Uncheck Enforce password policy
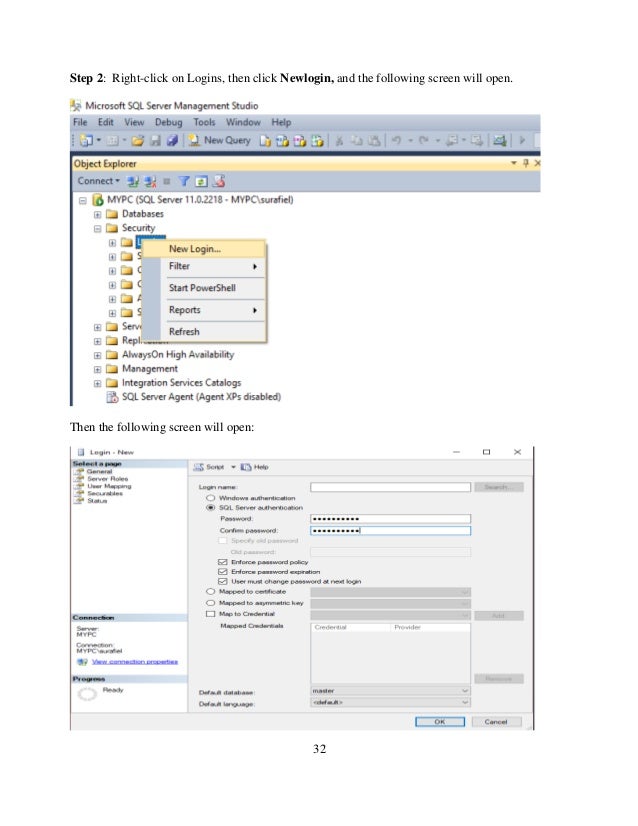The height and width of the screenshot is (826, 638). [x=222, y=563]
